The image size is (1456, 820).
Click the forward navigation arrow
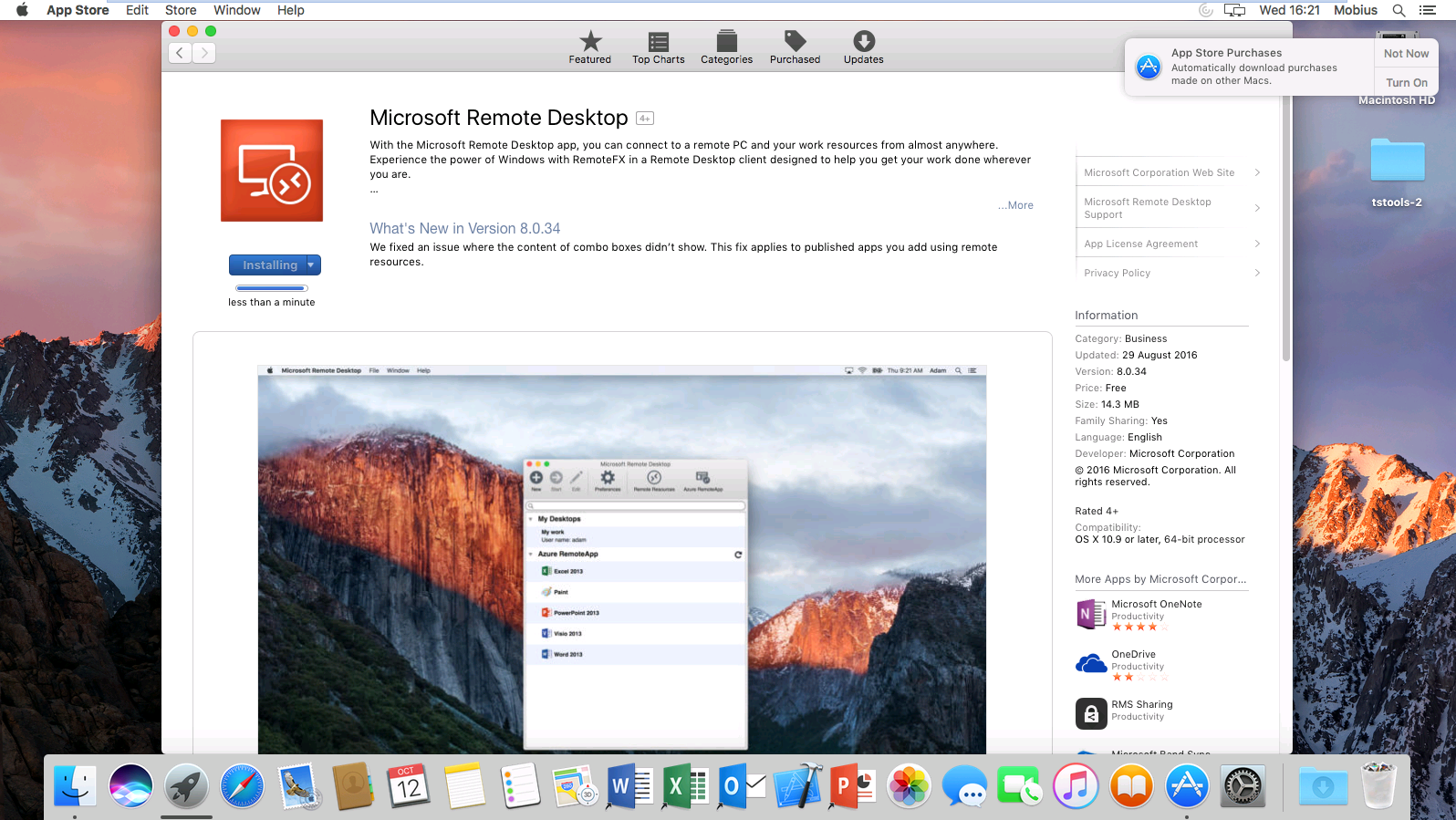pos(204,53)
